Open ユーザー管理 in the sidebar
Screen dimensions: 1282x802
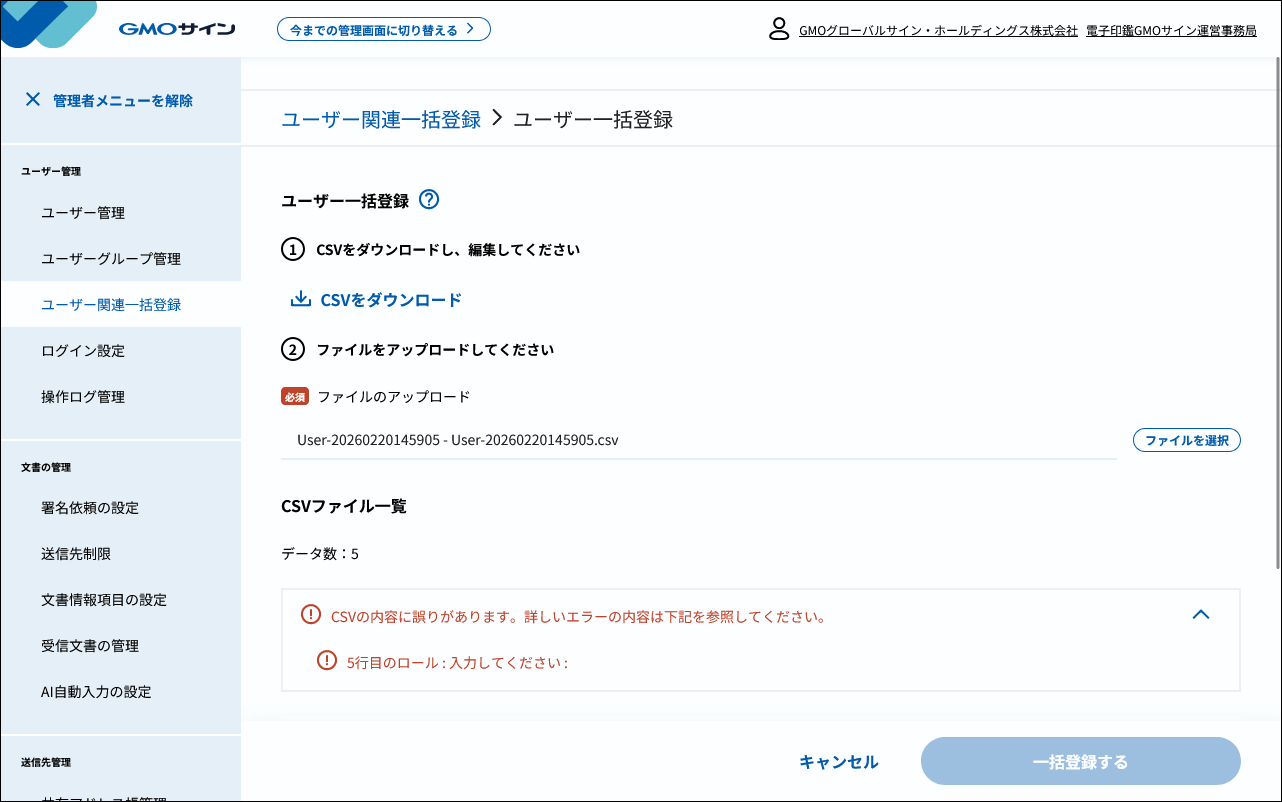pos(83,212)
